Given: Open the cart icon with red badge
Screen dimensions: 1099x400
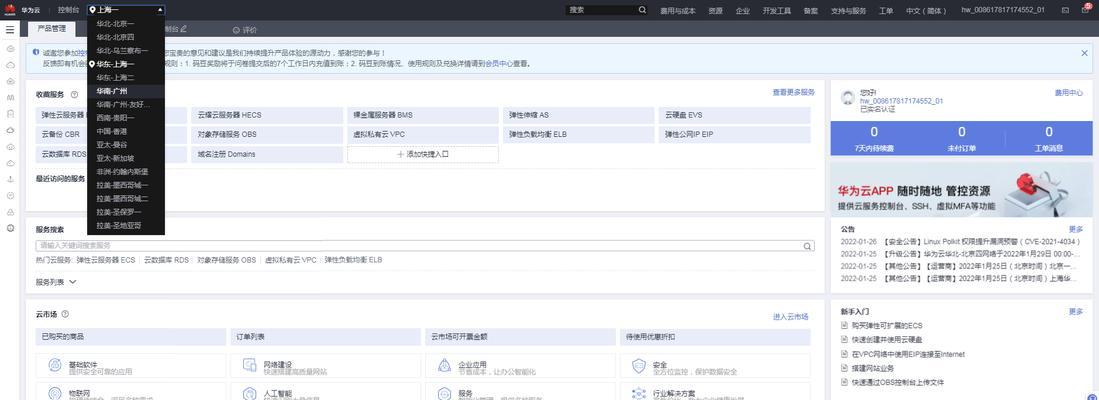Looking at the screenshot, I should pyautogui.click(x=1086, y=9).
